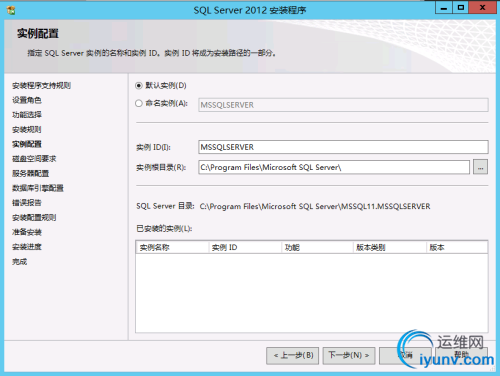Image resolution: width=500 pixels, height=376 pixels.
Task: Click the 取消 cancel button
Action: coord(405,356)
